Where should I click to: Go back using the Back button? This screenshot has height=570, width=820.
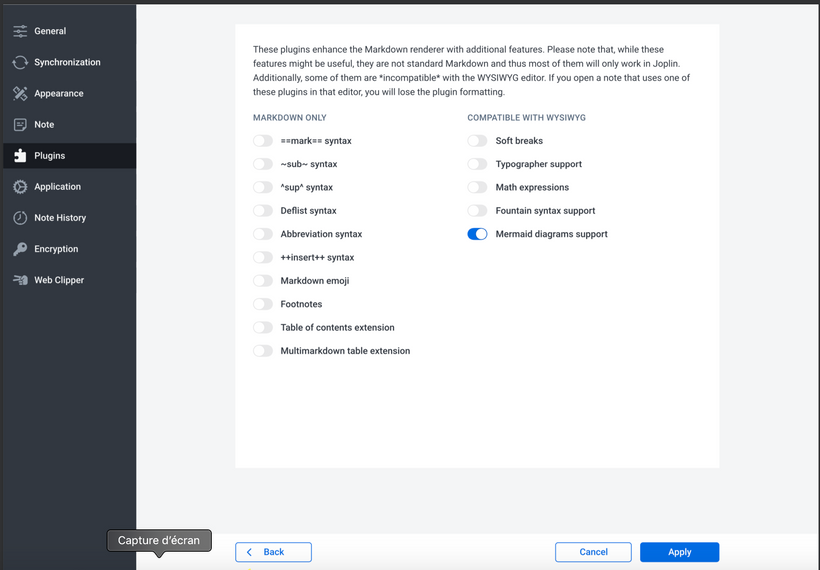tap(273, 552)
